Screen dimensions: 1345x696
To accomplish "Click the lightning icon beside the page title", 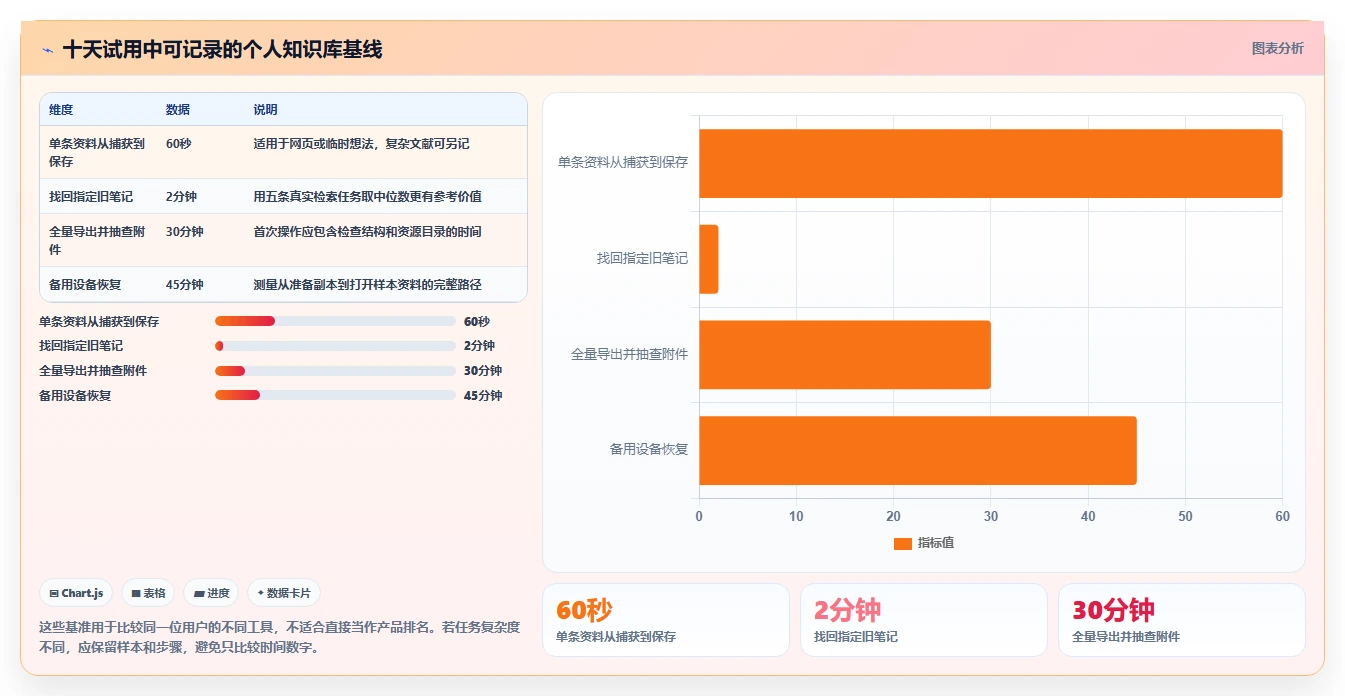I will tap(48, 50).
